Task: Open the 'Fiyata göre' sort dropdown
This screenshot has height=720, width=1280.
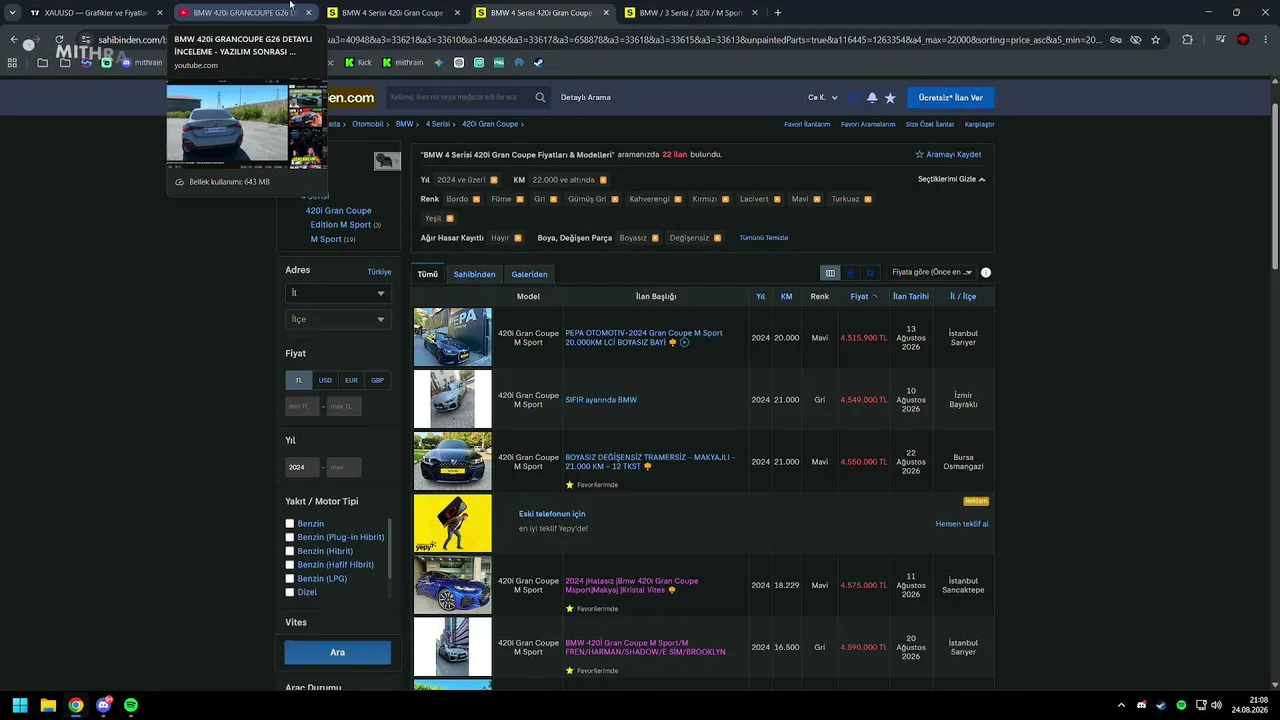Action: point(932,272)
